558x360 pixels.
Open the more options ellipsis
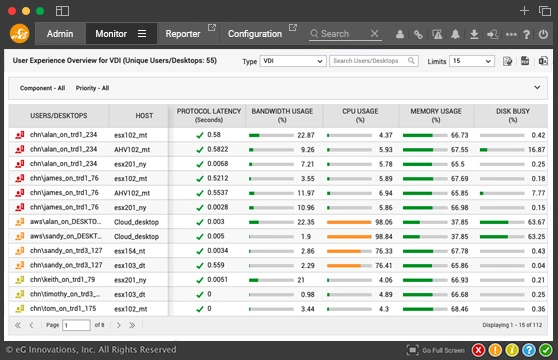(x=511, y=34)
